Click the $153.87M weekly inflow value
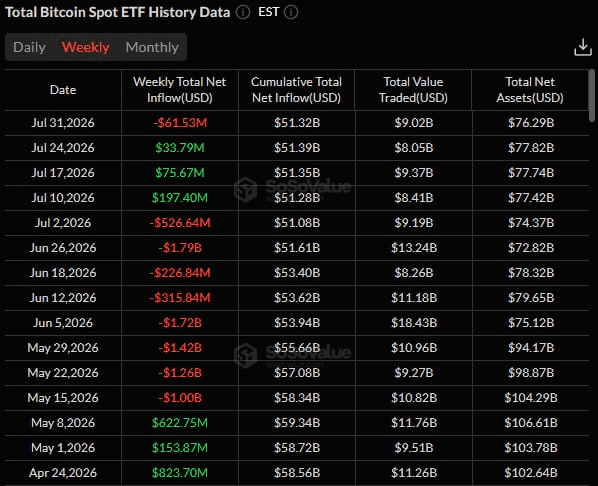The width and height of the screenshot is (598, 486). pos(180,448)
